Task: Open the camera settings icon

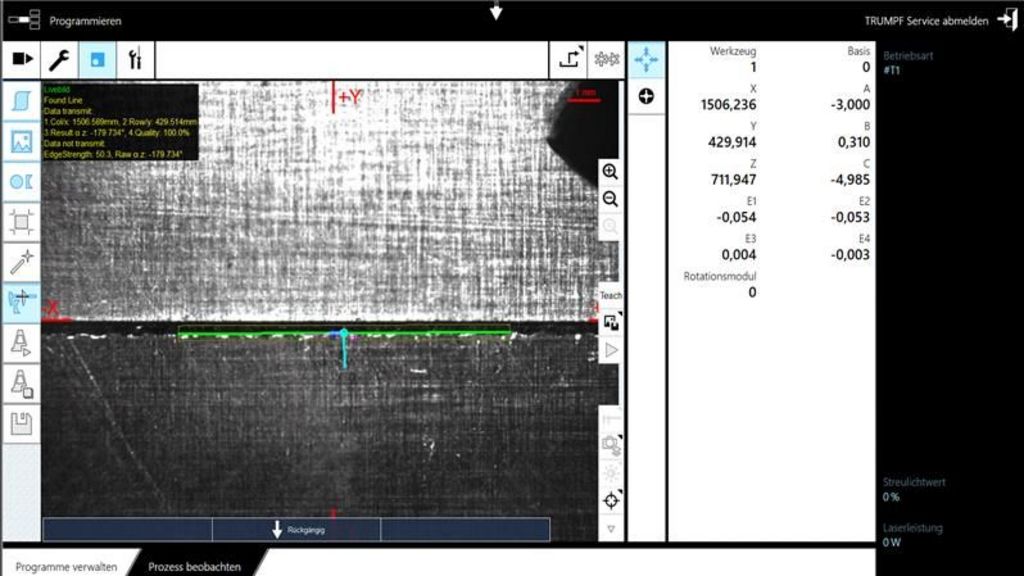Action: tap(611, 445)
